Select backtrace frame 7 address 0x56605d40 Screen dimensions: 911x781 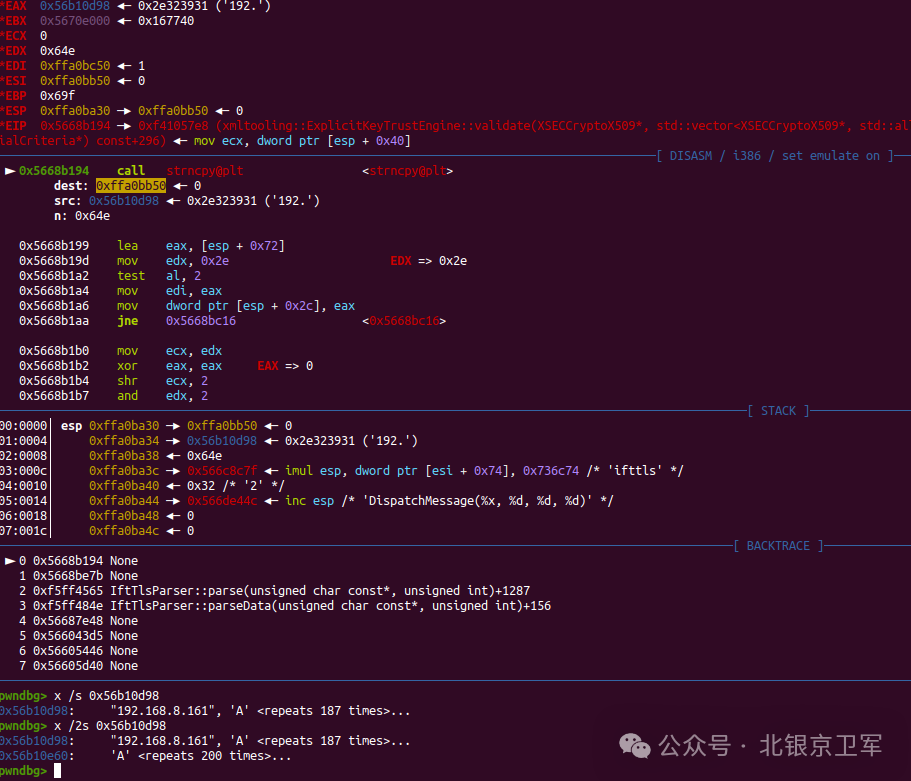[x=68, y=666]
